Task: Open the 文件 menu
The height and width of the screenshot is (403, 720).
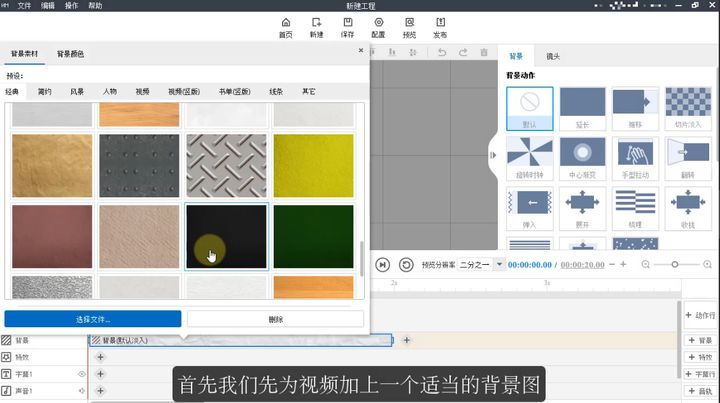Action: (24, 6)
